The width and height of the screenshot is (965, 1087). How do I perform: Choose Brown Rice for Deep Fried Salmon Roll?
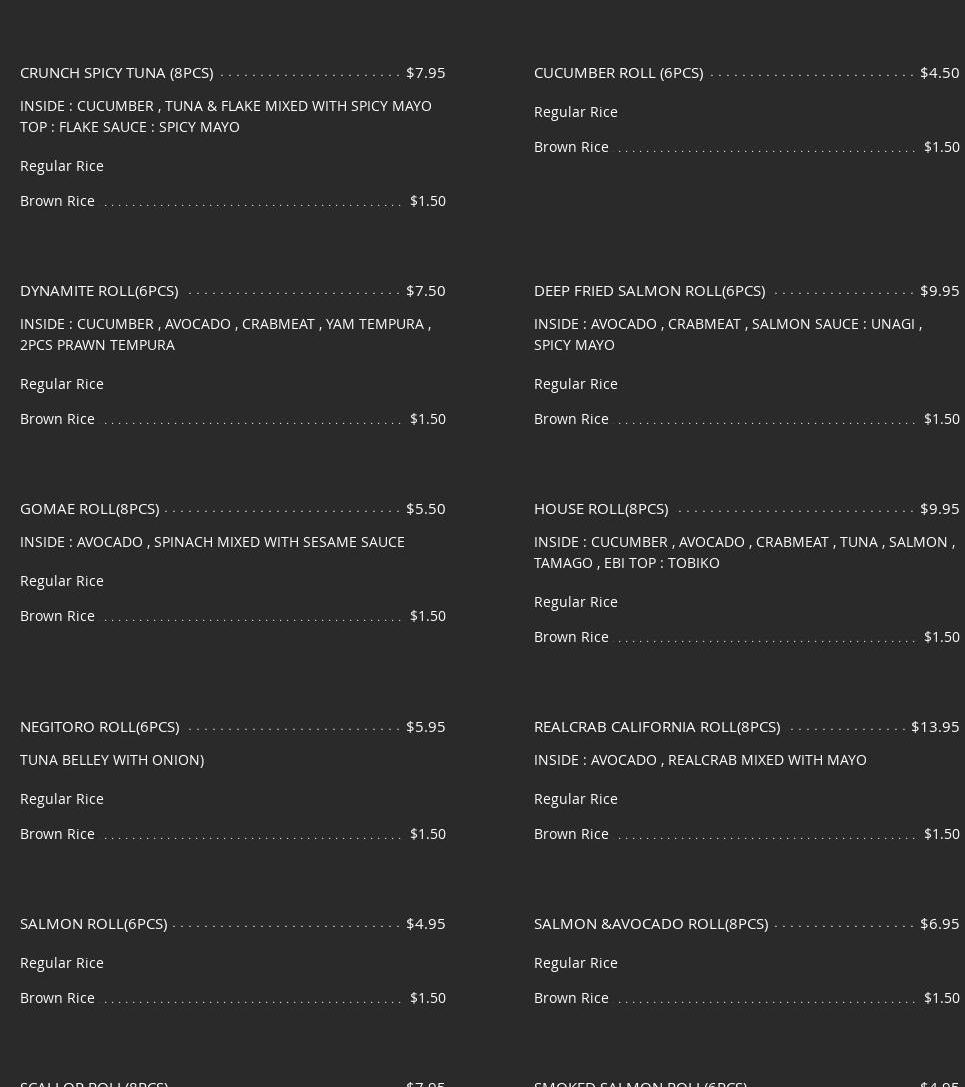[571, 418]
